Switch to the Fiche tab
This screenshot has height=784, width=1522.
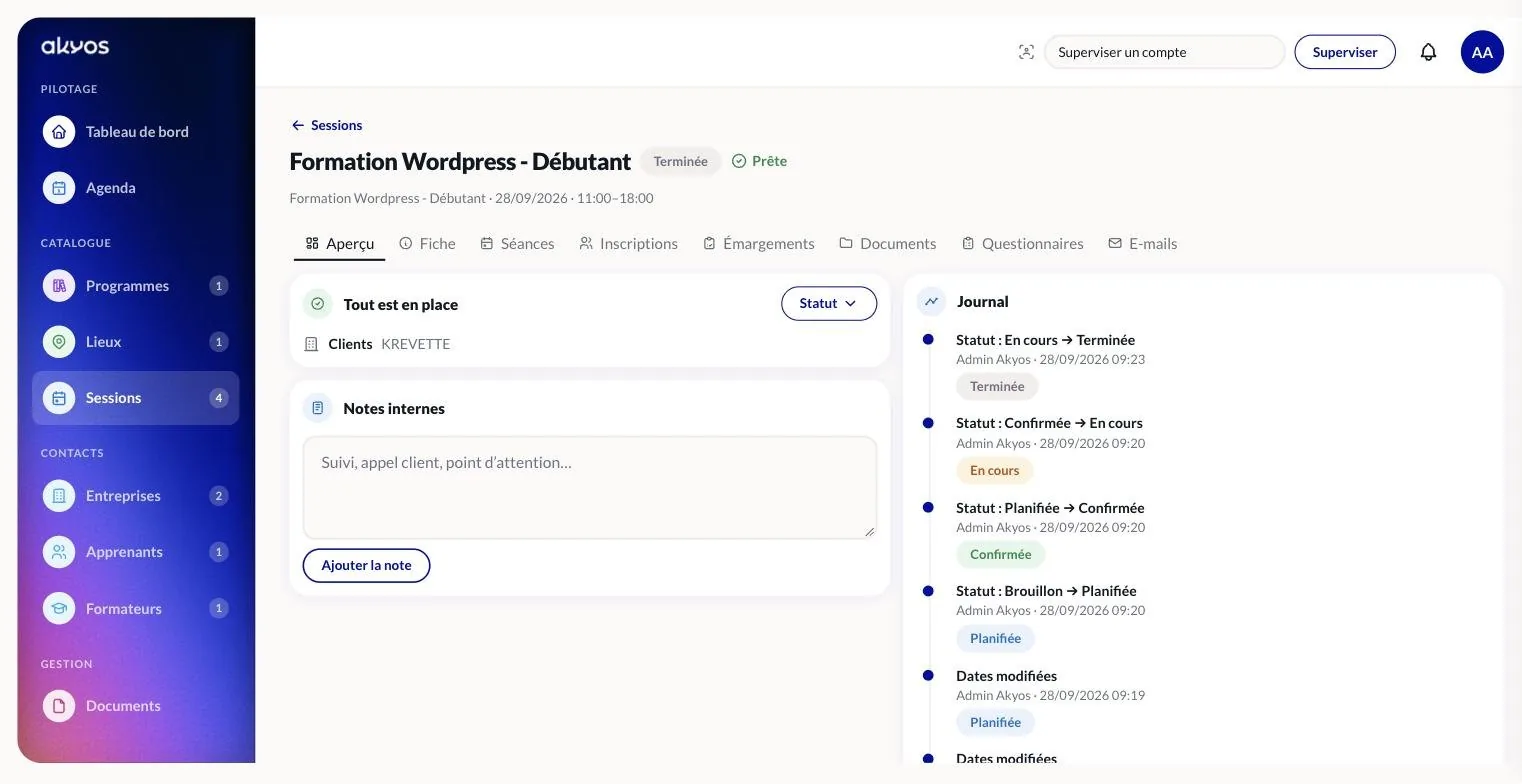(x=427, y=244)
